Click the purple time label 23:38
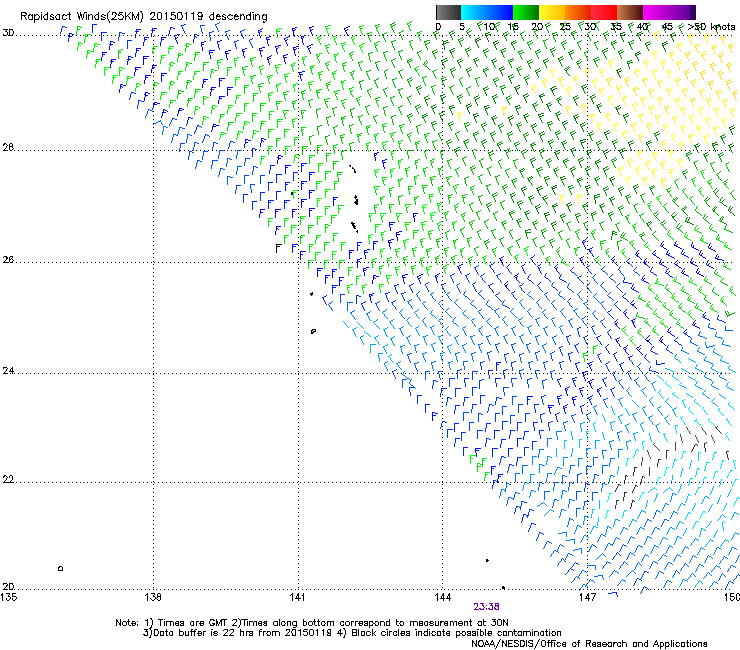This screenshot has height=650, width=740. [x=486, y=607]
